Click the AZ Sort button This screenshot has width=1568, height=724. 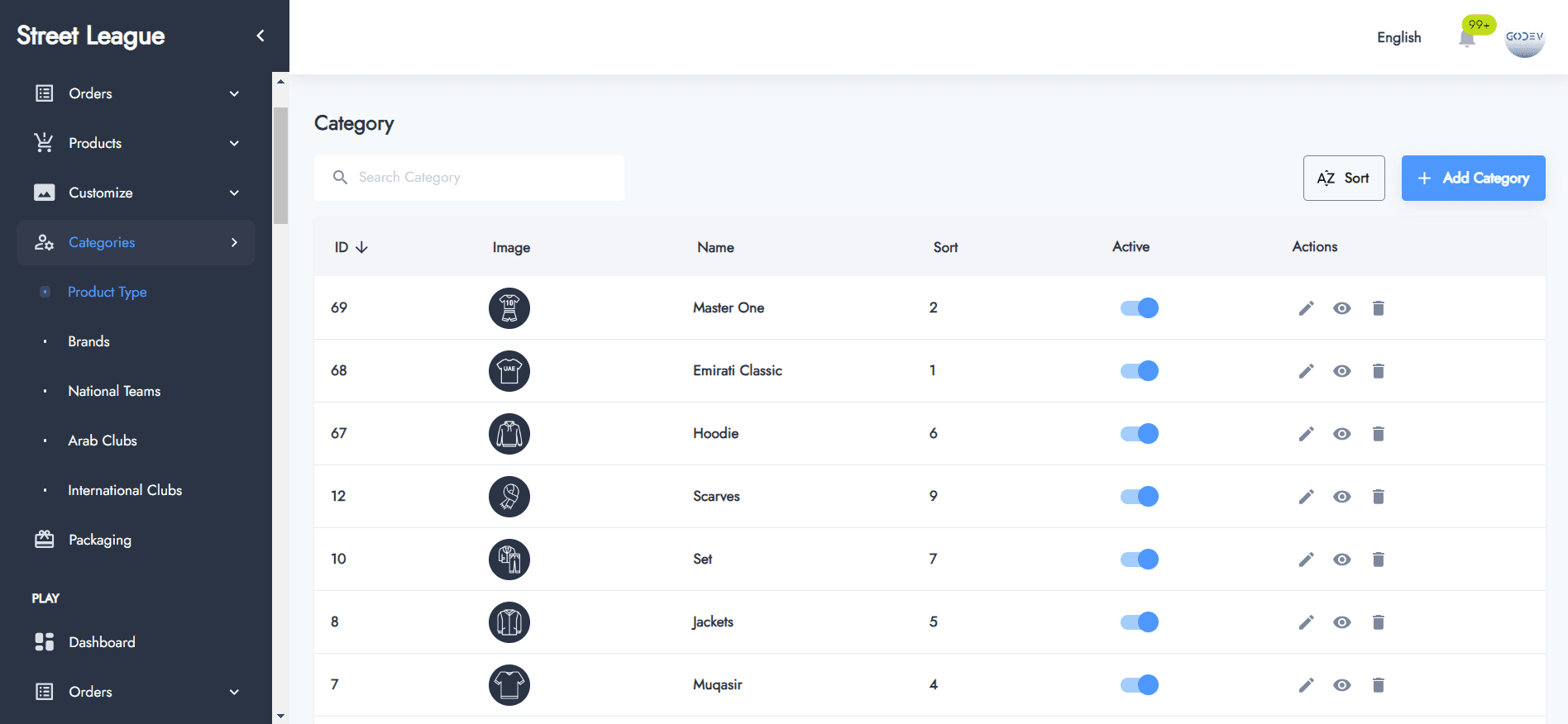(1344, 178)
